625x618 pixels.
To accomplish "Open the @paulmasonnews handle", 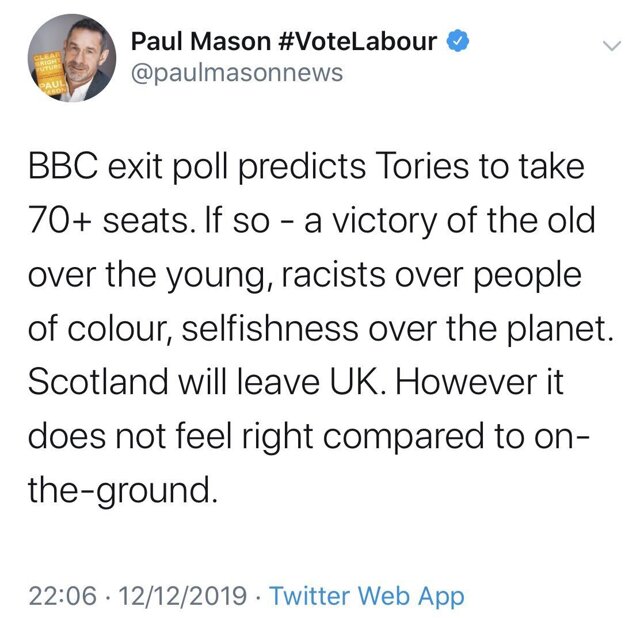I will tap(237, 73).
